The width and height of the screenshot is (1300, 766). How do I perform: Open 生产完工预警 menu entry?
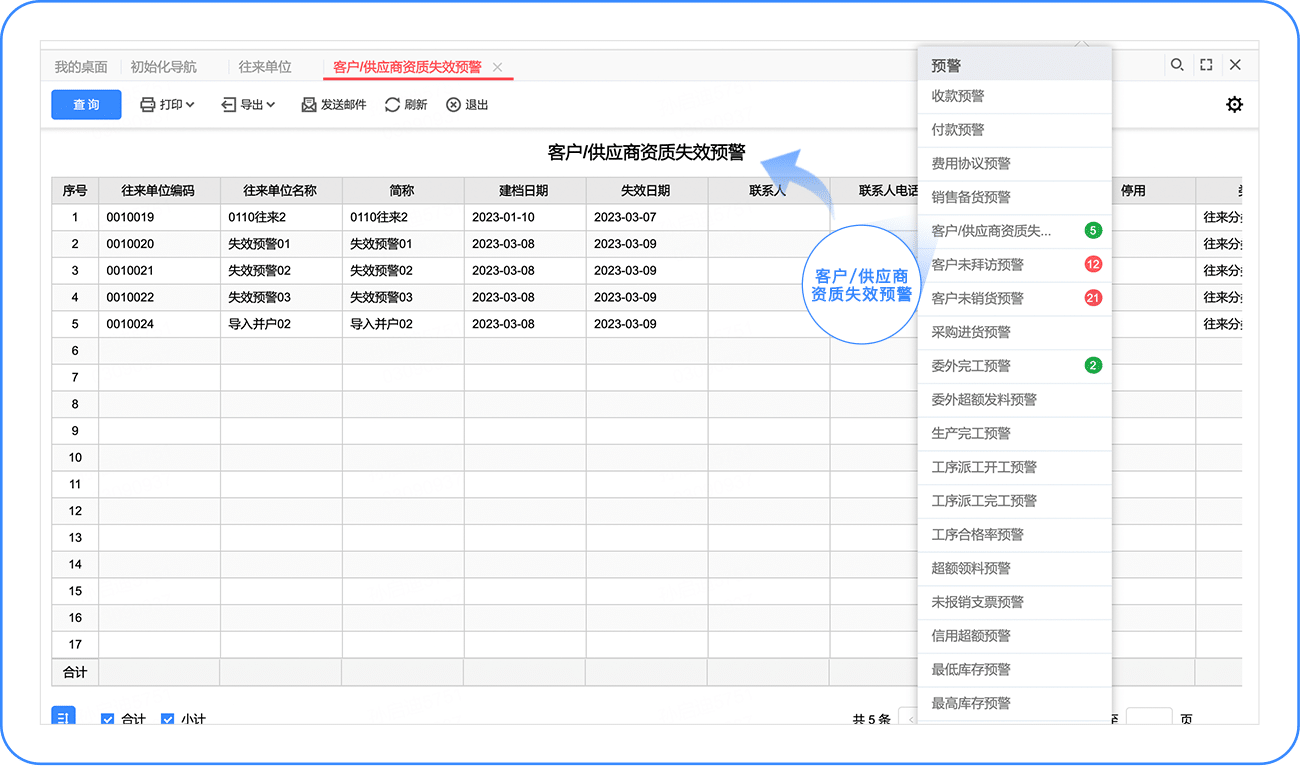coord(1014,433)
